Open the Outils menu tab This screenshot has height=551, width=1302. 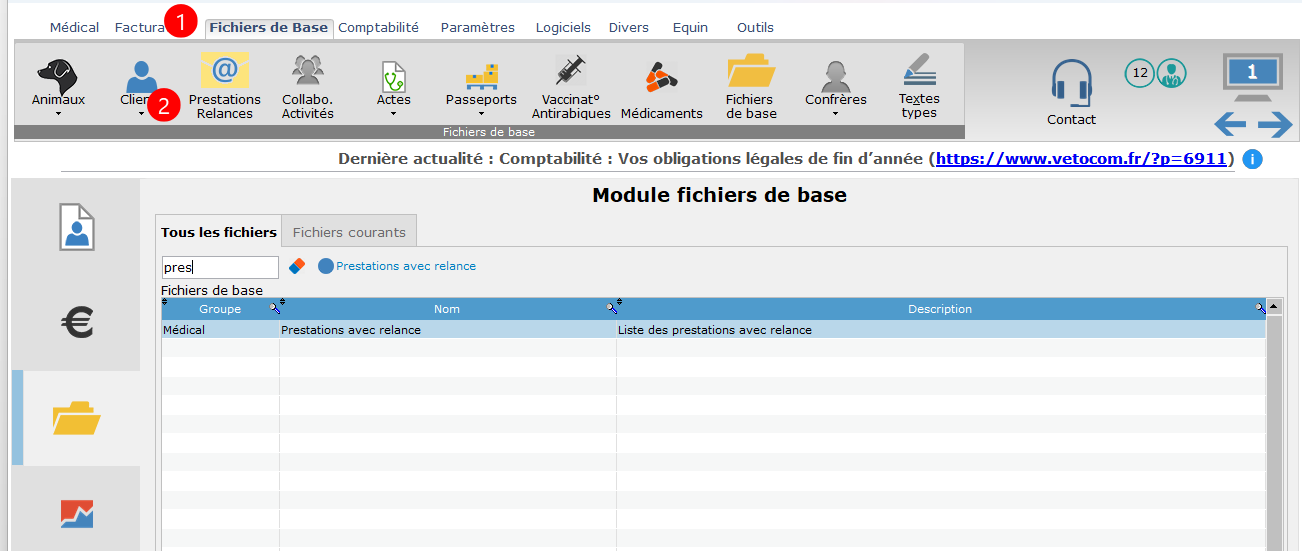click(755, 28)
